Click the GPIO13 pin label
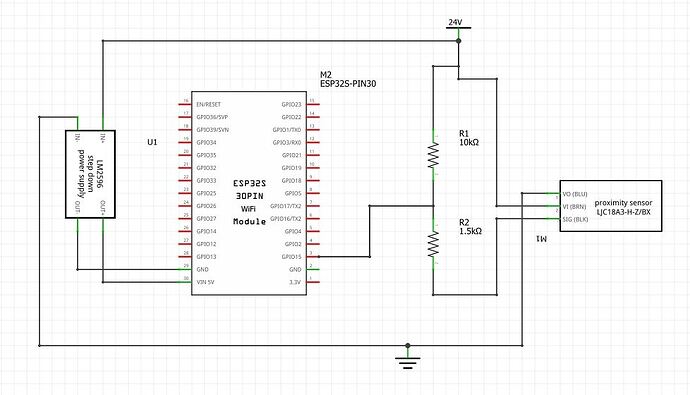Screen dimensions: 690x395 click(206, 257)
